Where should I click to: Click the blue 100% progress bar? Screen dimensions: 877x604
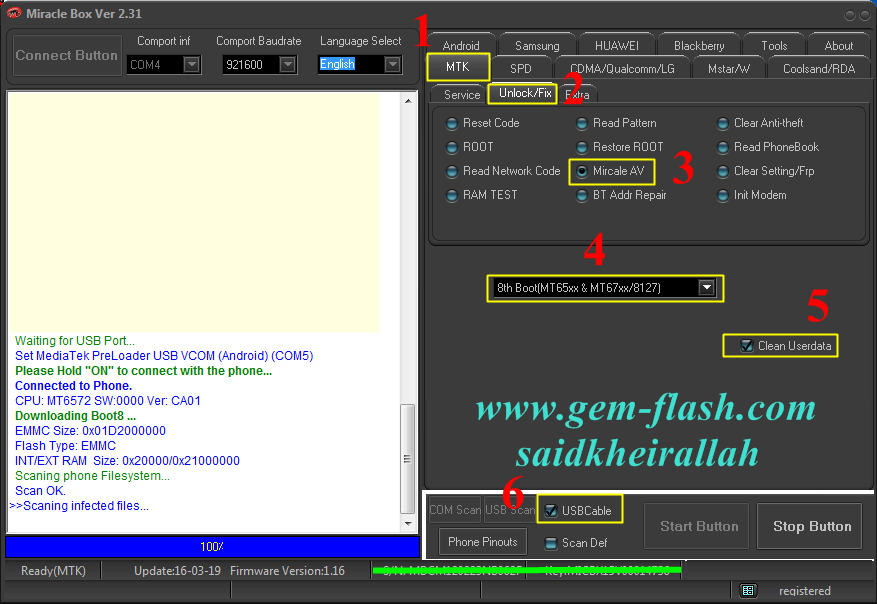point(212,546)
